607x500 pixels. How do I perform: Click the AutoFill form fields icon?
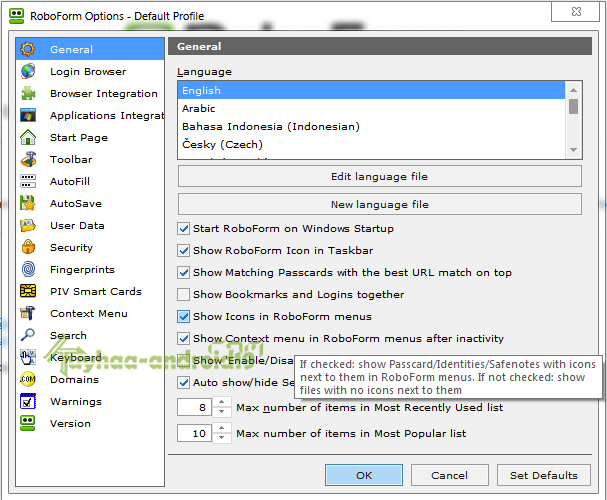coord(28,181)
